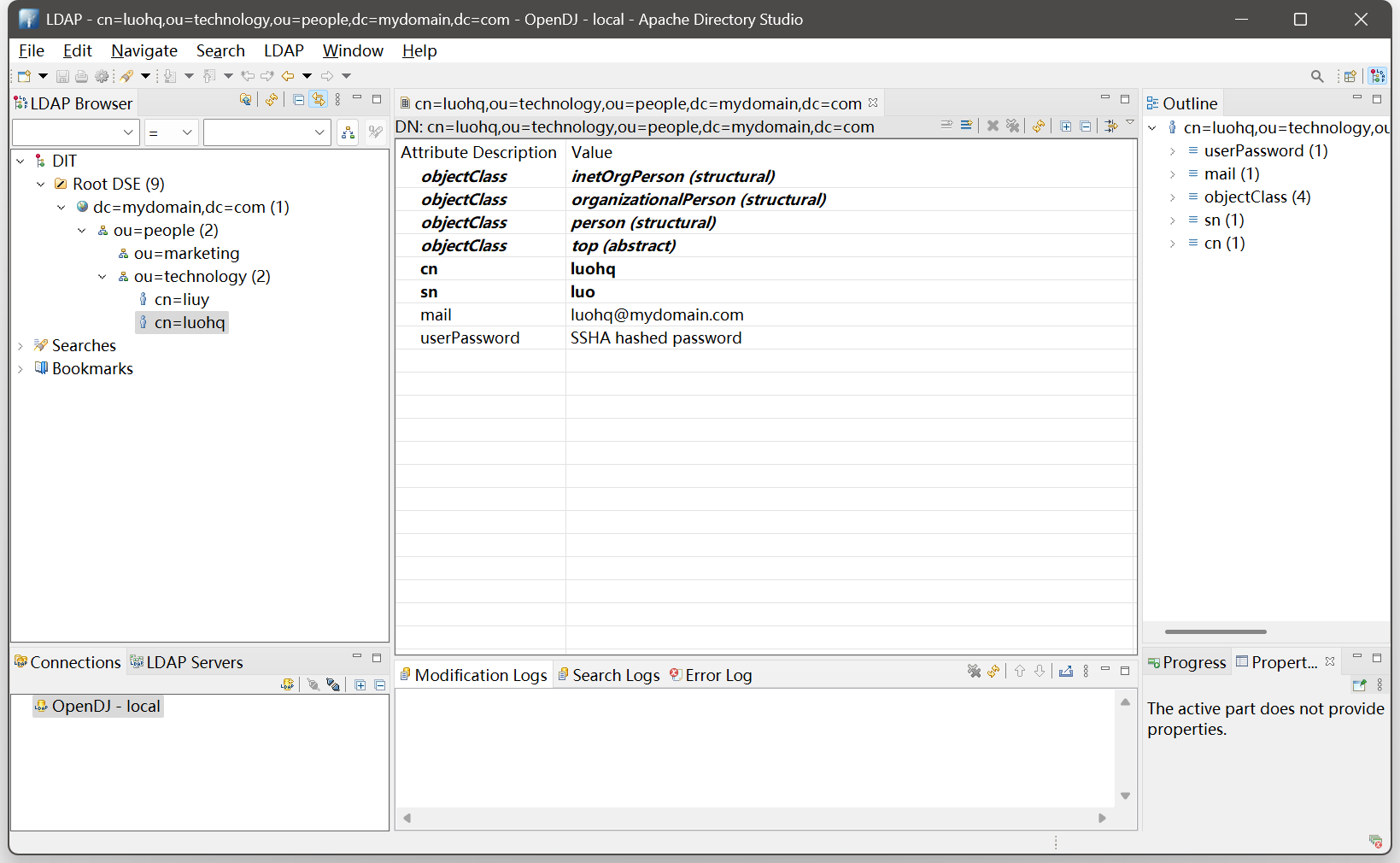Click Refresh icon in entry editor toolbar

[1039, 126]
